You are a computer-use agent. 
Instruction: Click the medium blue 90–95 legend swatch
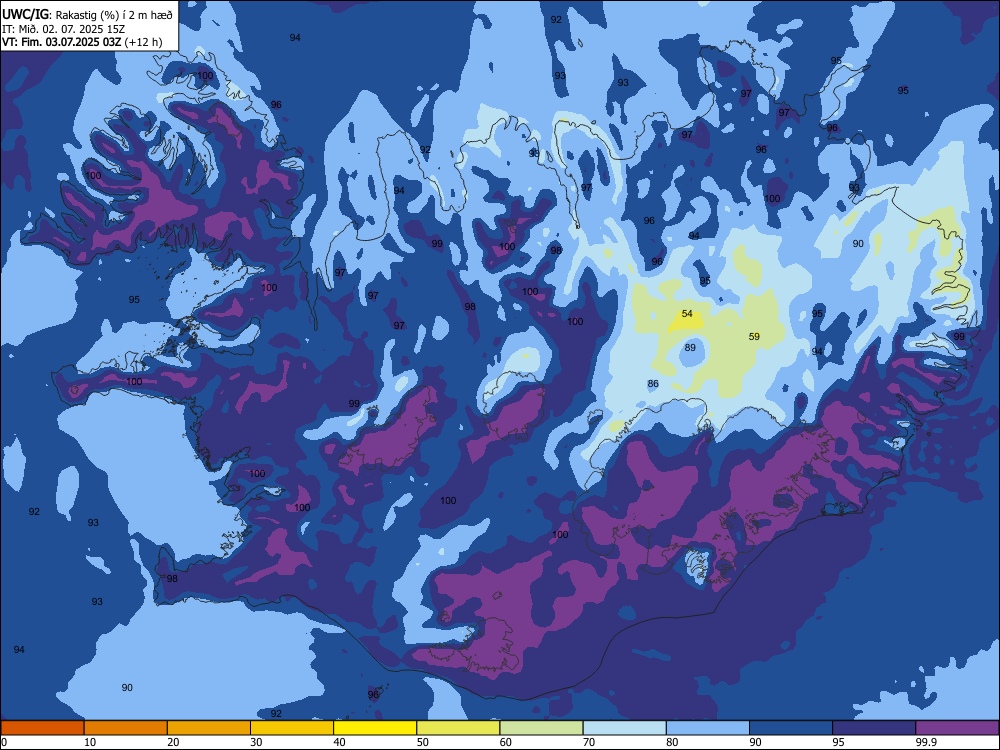tap(791, 728)
